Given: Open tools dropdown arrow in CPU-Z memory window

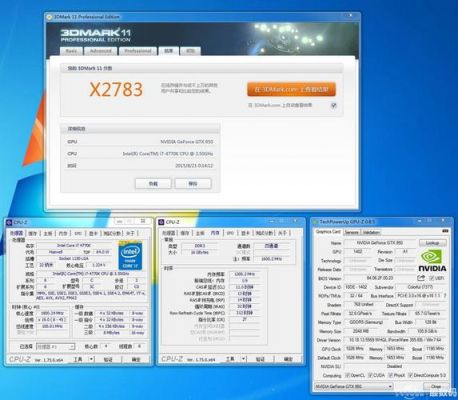Looking at the screenshot, I should coord(244,359).
